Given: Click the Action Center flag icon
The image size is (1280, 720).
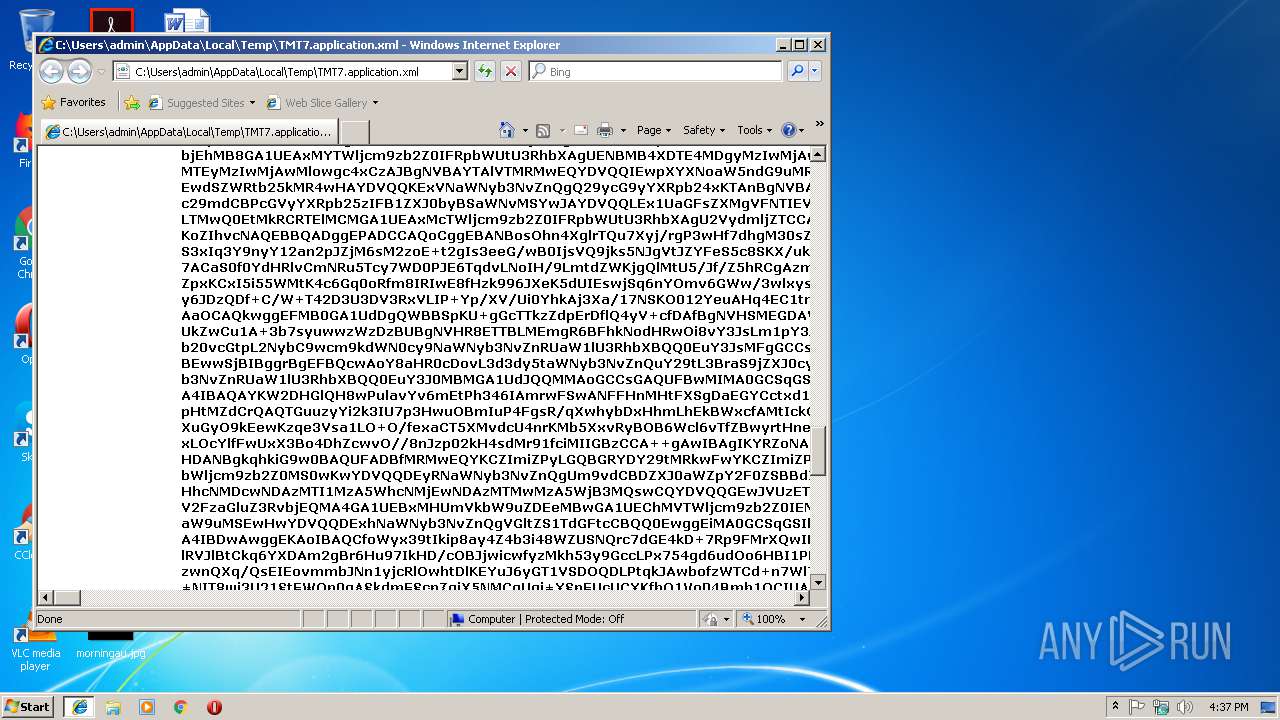Looking at the screenshot, I should (1137, 706).
